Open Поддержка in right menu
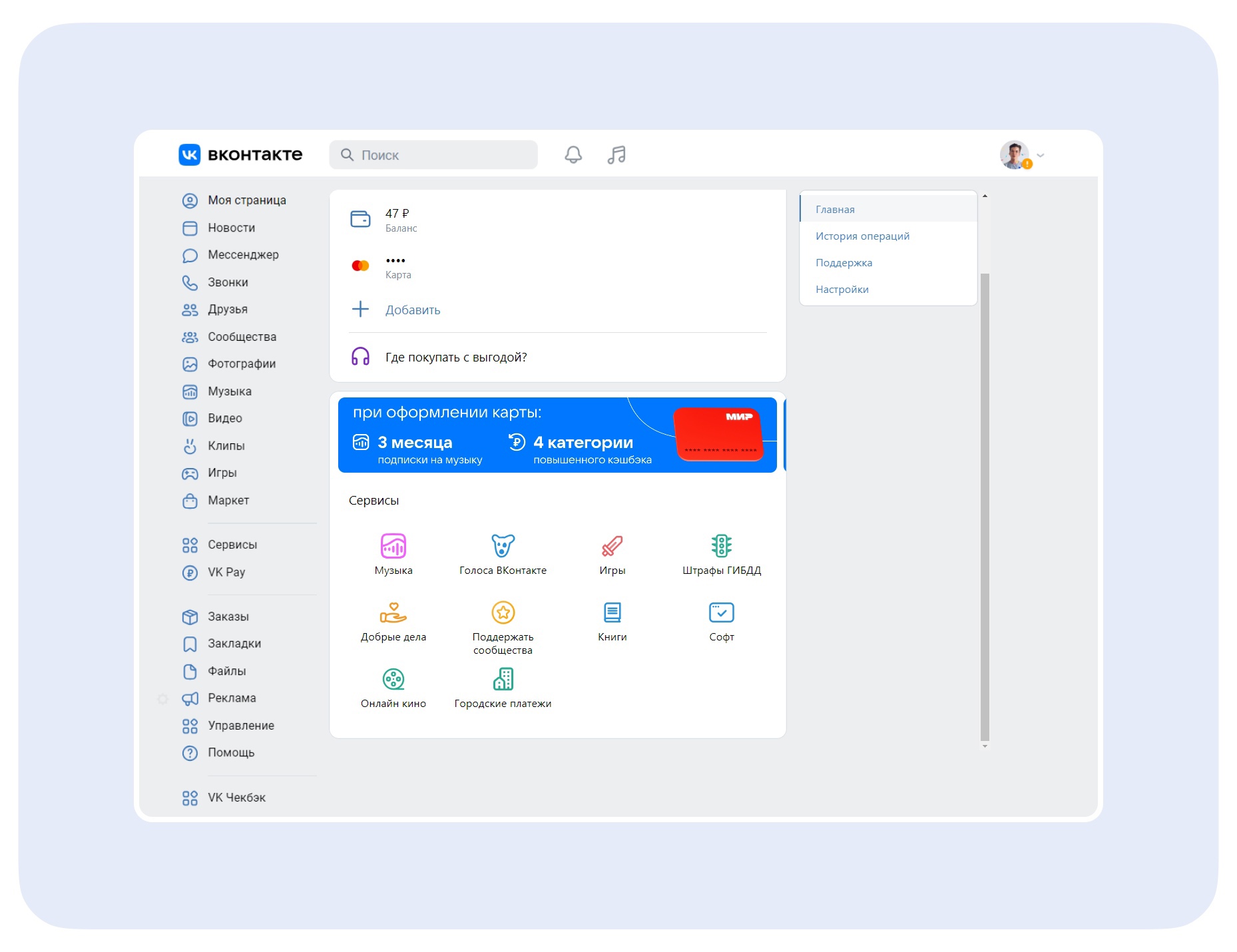Viewport: 1237px width, 952px height. 888,262
